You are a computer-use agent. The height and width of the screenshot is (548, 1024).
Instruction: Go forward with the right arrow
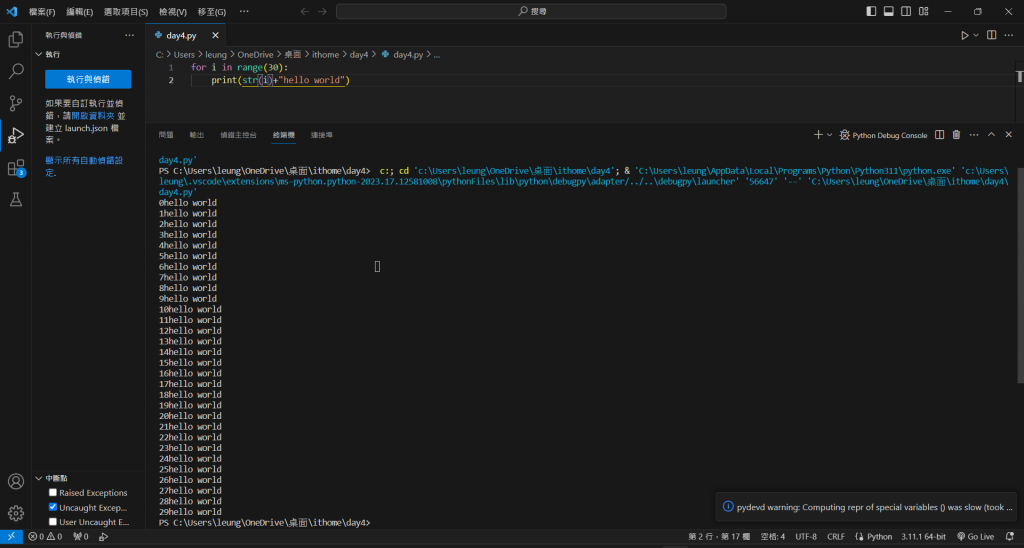323,12
